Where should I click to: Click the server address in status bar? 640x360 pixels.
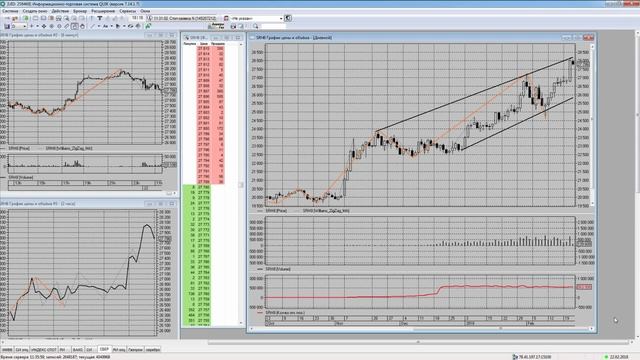pyautogui.click(x=535, y=357)
